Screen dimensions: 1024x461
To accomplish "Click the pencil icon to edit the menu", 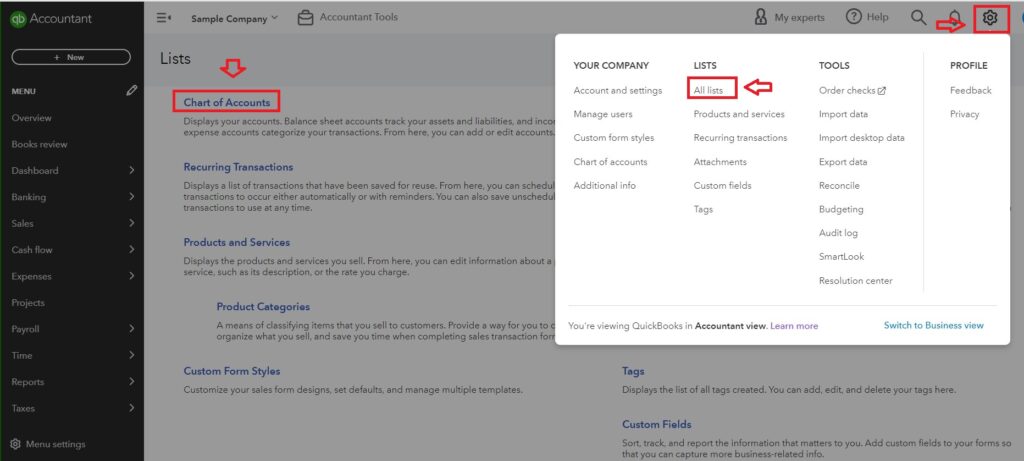I will click(x=132, y=91).
